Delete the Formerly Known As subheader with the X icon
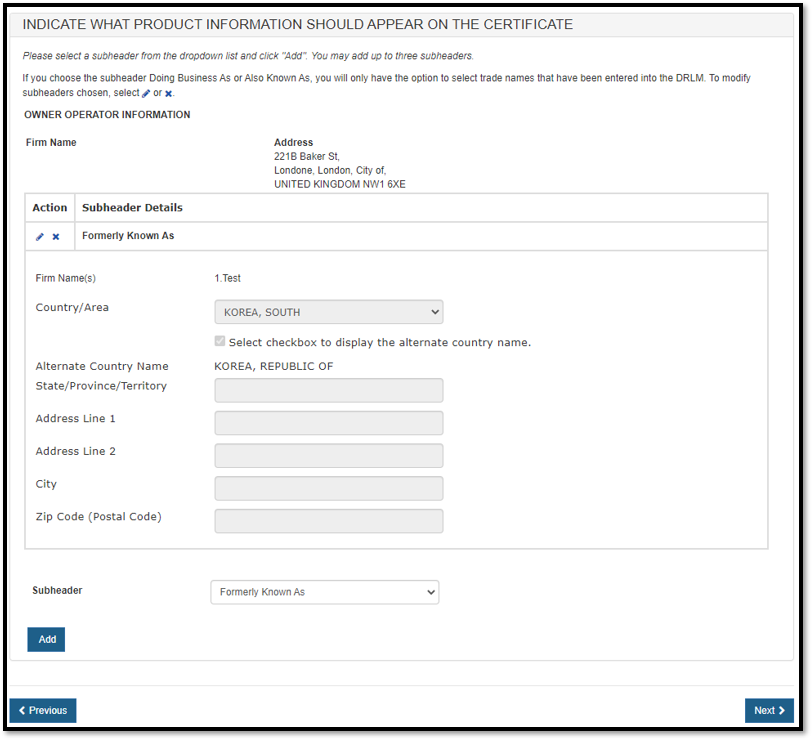Screen dimensions: 812x740 56,237
